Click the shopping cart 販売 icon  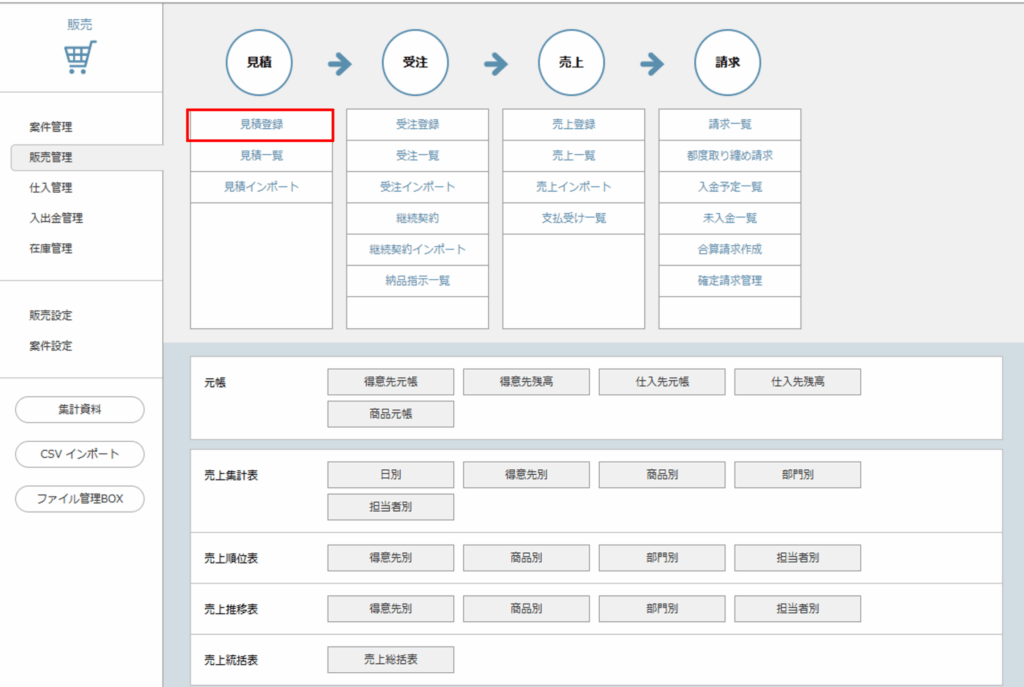(x=81, y=59)
